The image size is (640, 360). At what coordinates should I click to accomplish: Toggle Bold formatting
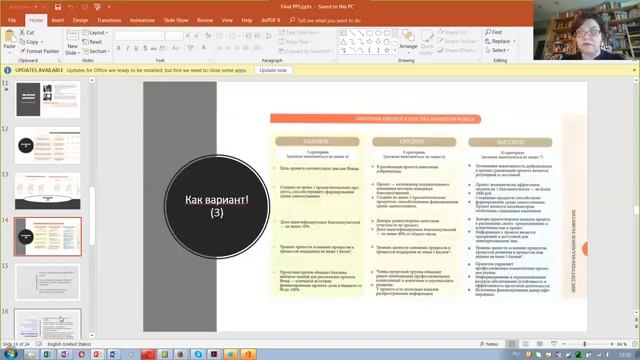[119, 48]
